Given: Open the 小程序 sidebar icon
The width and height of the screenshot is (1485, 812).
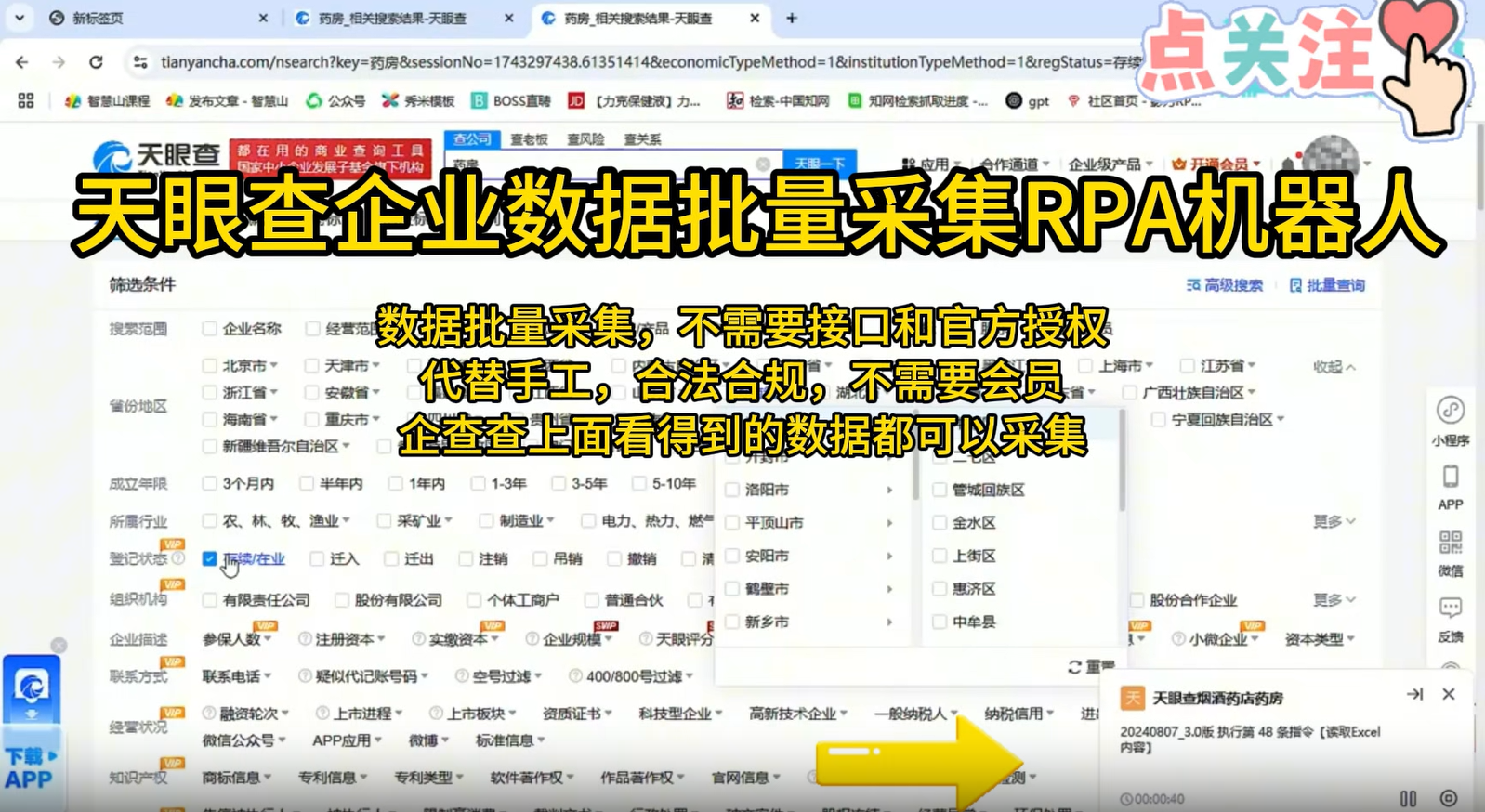Looking at the screenshot, I should [x=1451, y=422].
